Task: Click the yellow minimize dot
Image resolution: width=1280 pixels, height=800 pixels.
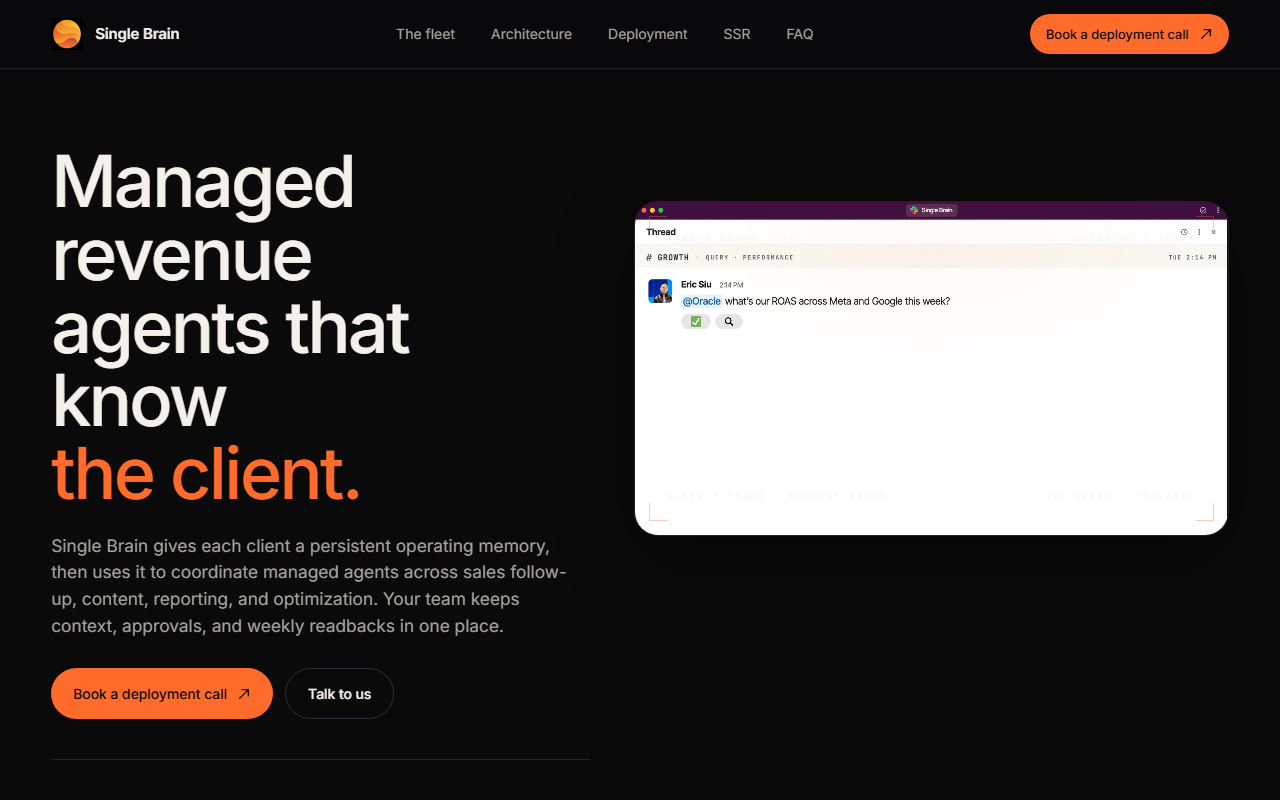Action: tap(652, 210)
